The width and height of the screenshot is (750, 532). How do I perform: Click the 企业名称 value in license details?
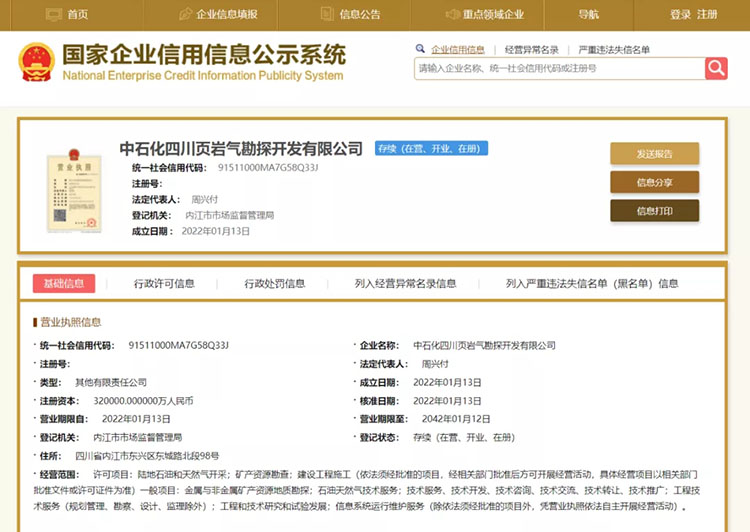485,345
